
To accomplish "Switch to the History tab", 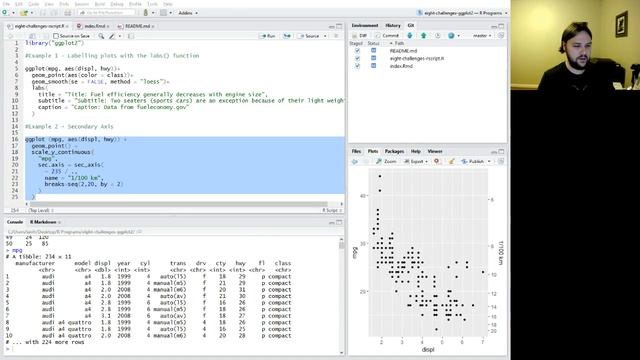I will (x=393, y=25).
